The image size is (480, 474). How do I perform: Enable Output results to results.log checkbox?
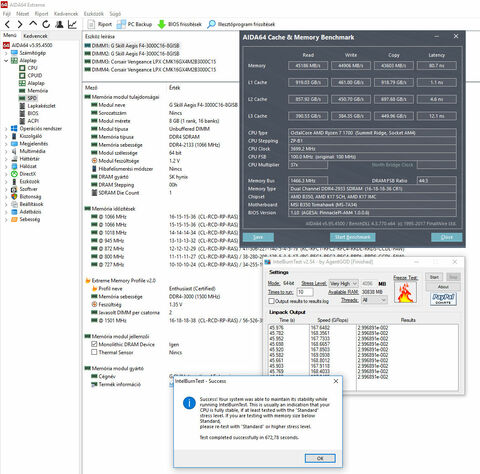tap(271, 301)
